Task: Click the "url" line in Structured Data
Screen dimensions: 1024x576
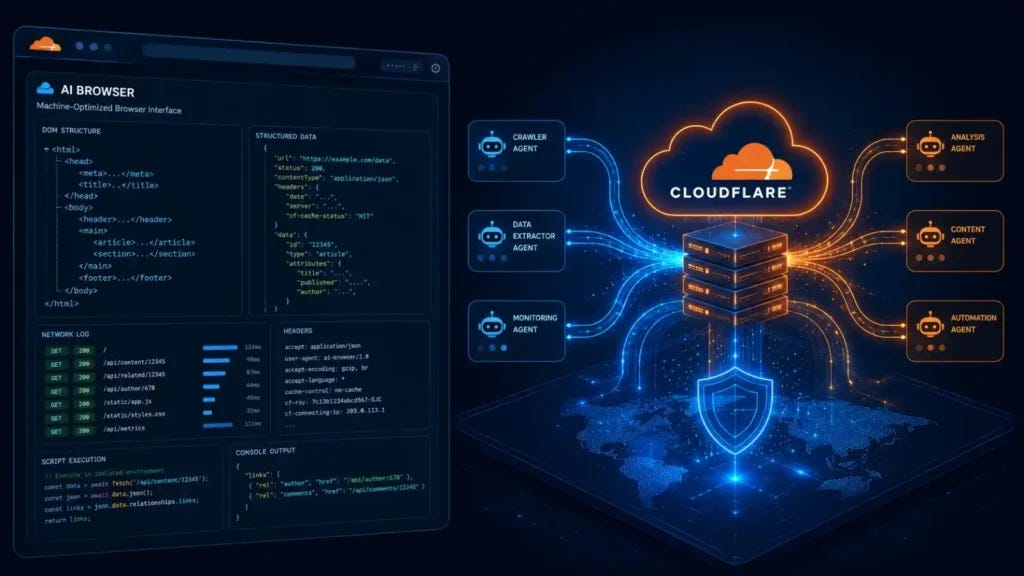Action: click(335, 159)
